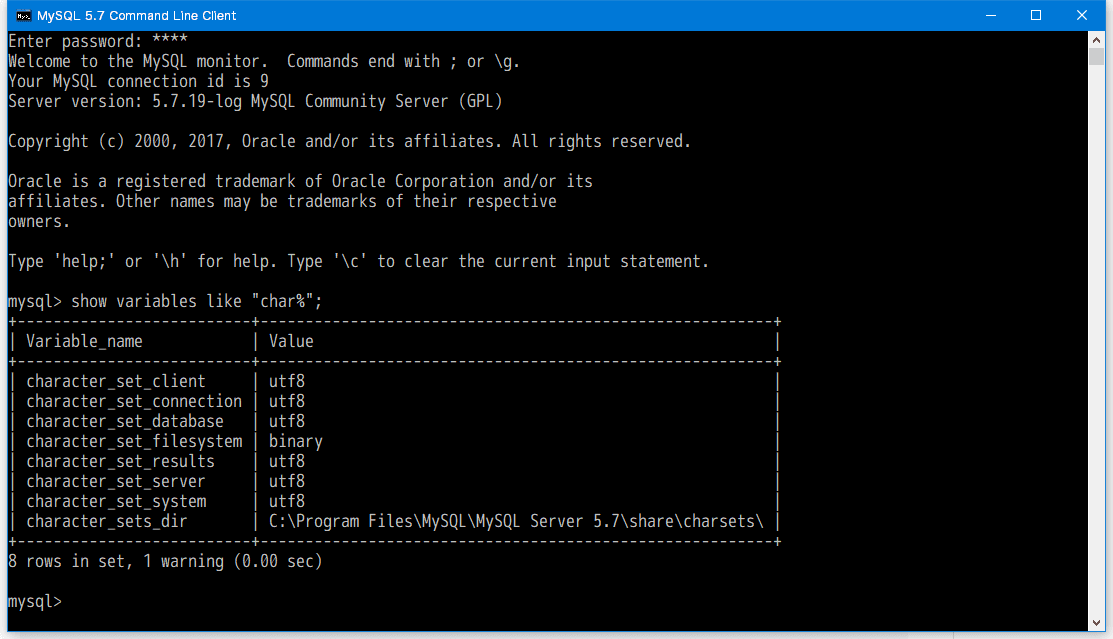Close the MySQL Command Line Client window
Viewport: 1113px width, 639px height.
click(x=1082, y=15)
